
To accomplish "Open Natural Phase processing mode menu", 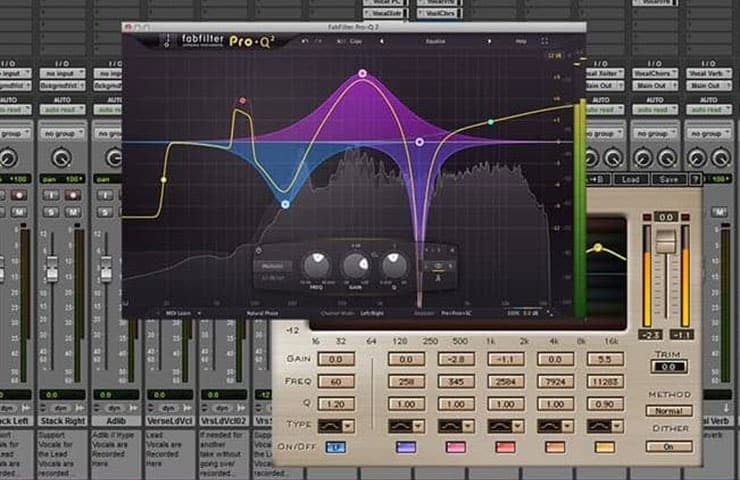I will (x=262, y=313).
